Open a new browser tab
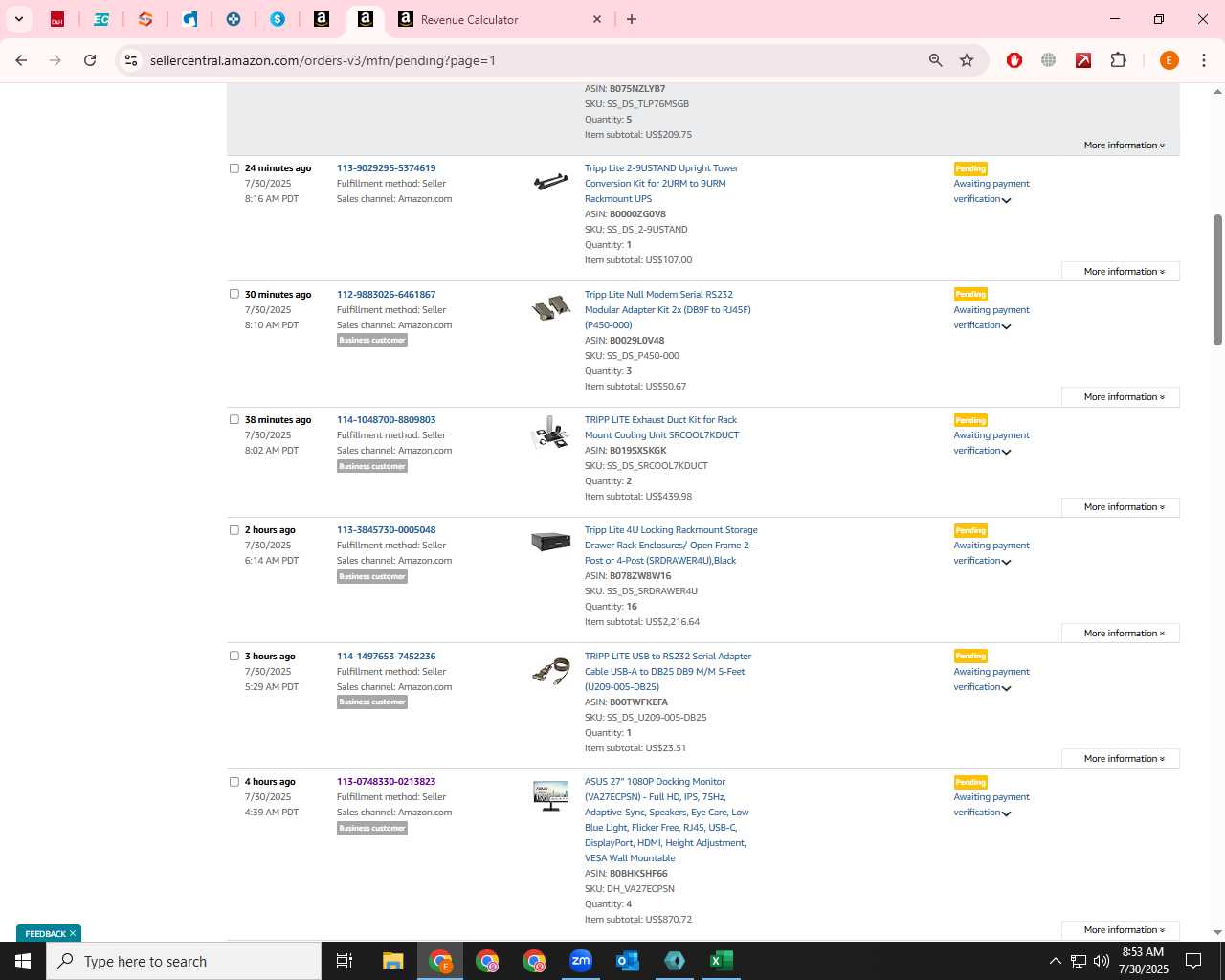The image size is (1225, 980). click(x=632, y=19)
